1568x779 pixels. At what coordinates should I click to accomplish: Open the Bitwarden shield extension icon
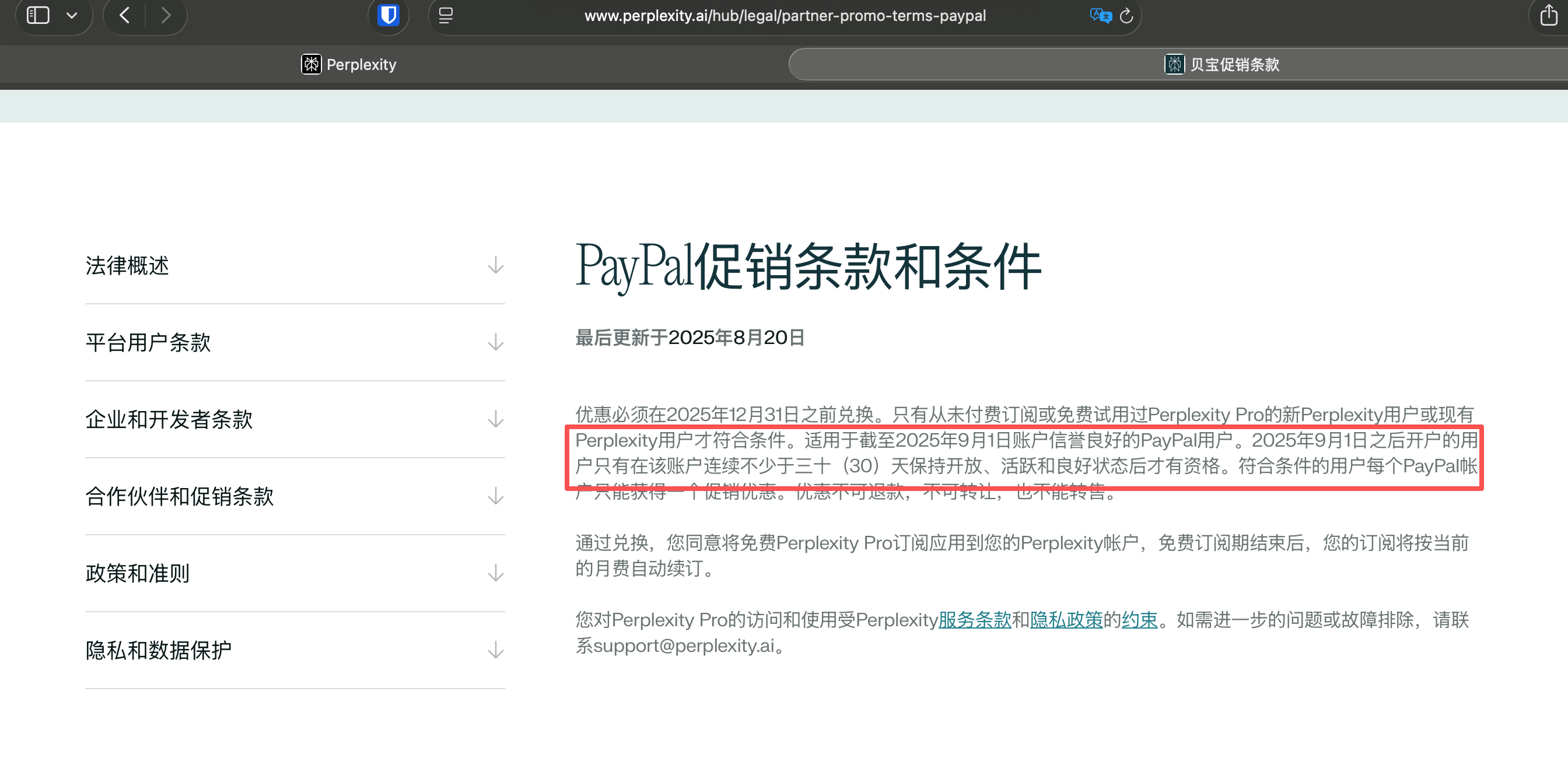point(388,15)
